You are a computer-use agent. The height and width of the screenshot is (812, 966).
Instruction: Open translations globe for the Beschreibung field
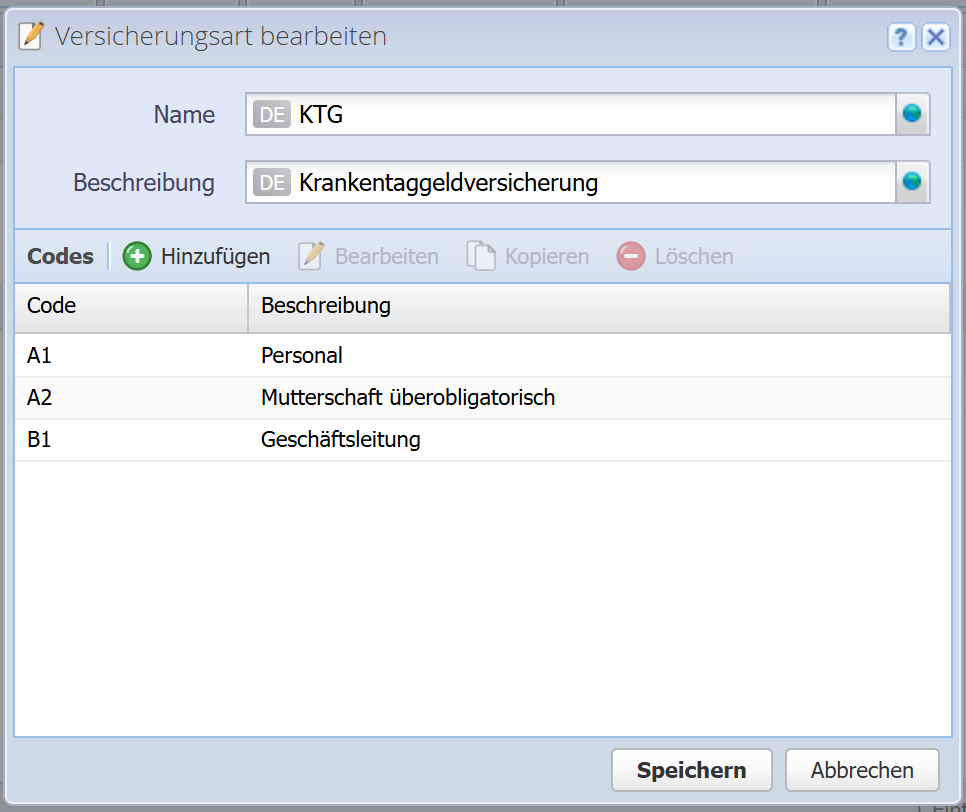tap(912, 182)
